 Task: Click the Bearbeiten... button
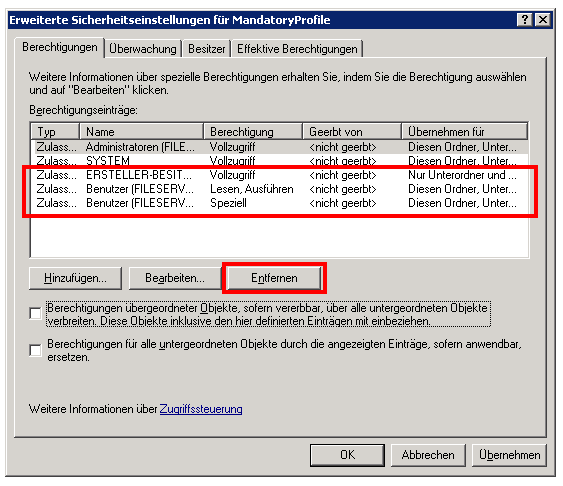[175, 278]
